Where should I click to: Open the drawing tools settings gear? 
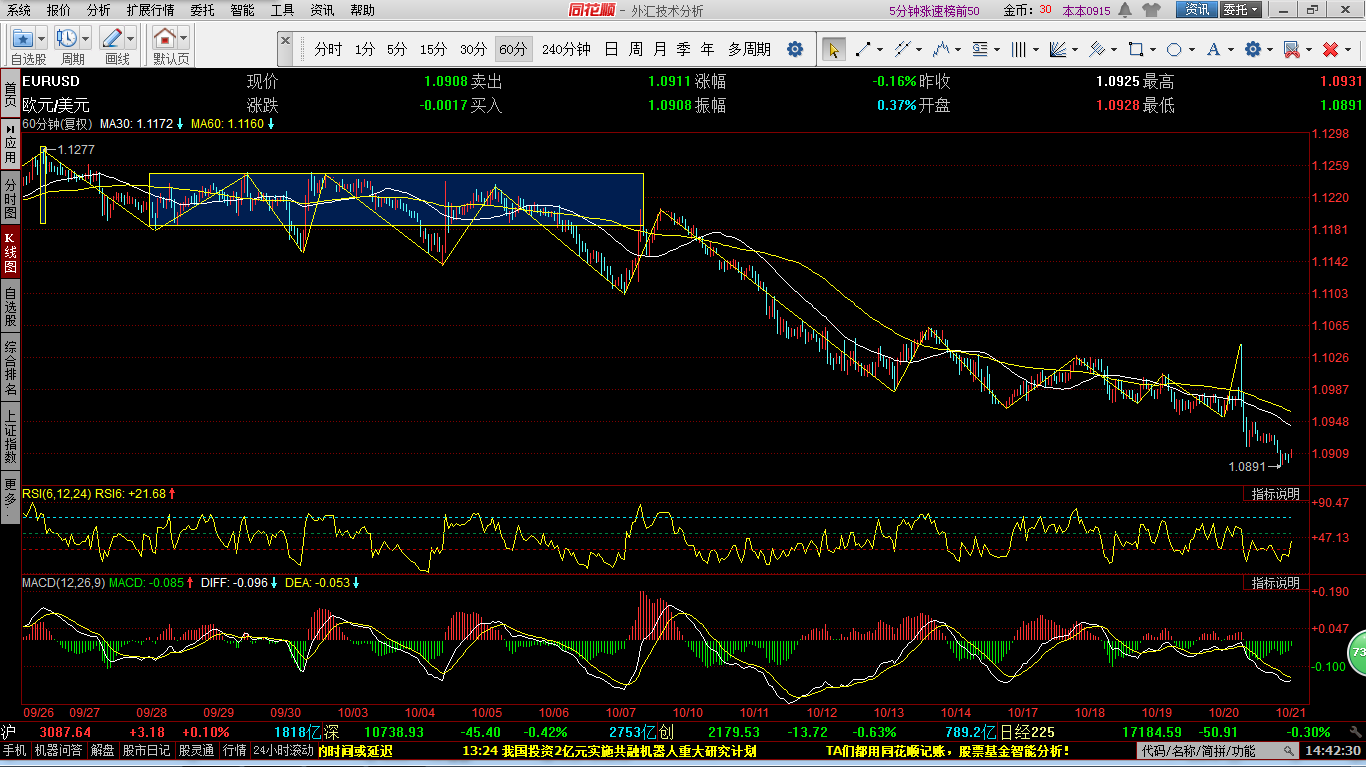[1252, 49]
